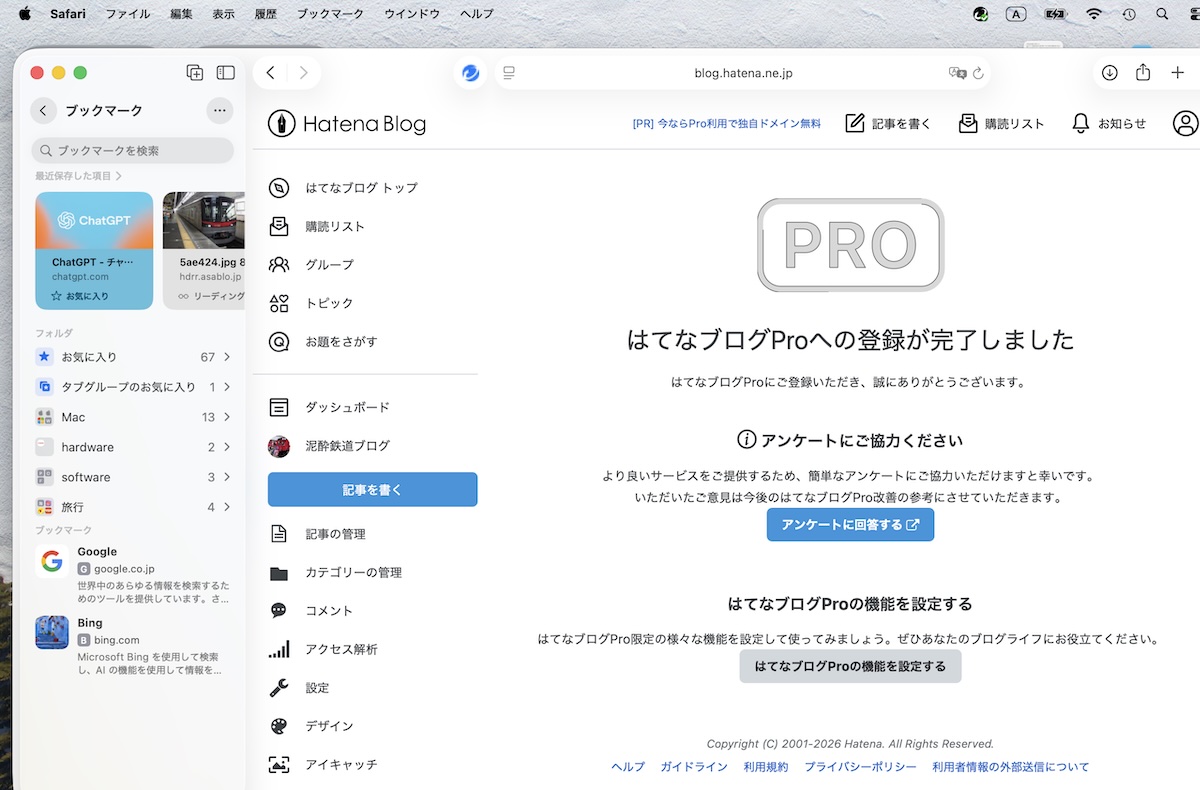
Task: Open the ChatGPT saved item thumbnail
Action: (x=94, y=251)
